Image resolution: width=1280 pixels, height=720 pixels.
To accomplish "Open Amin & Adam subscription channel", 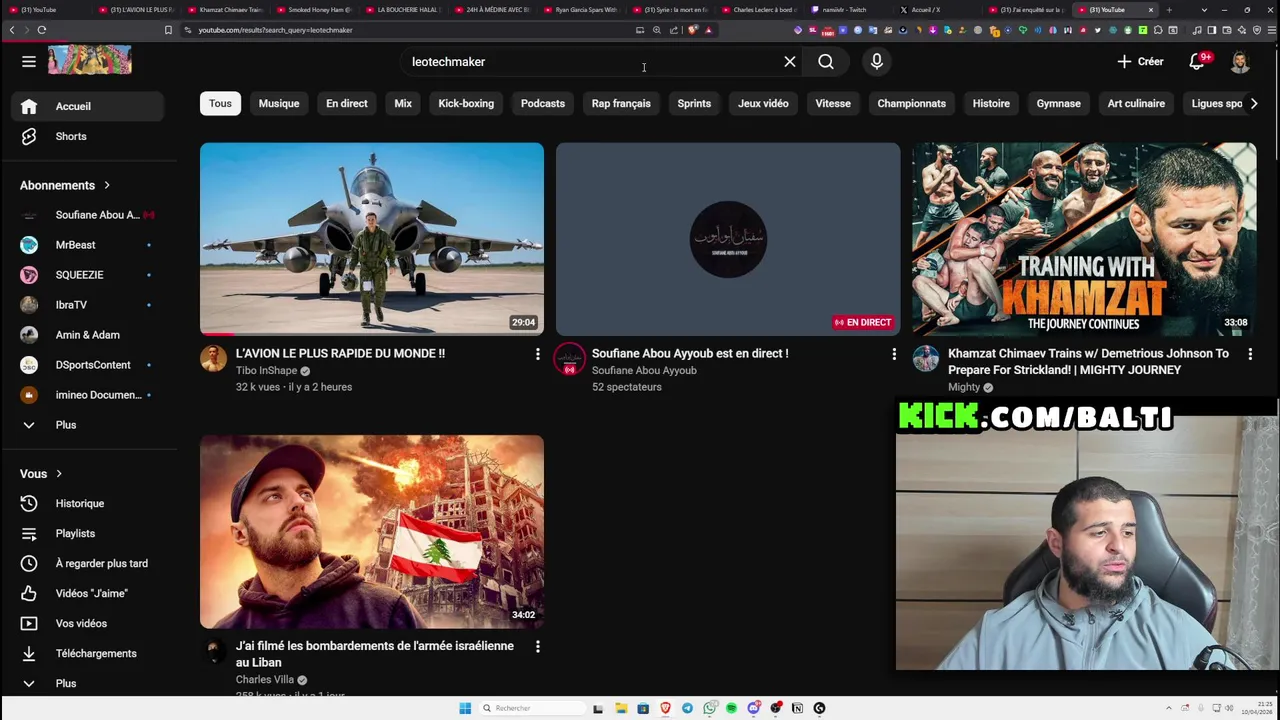I will [88, 335].
